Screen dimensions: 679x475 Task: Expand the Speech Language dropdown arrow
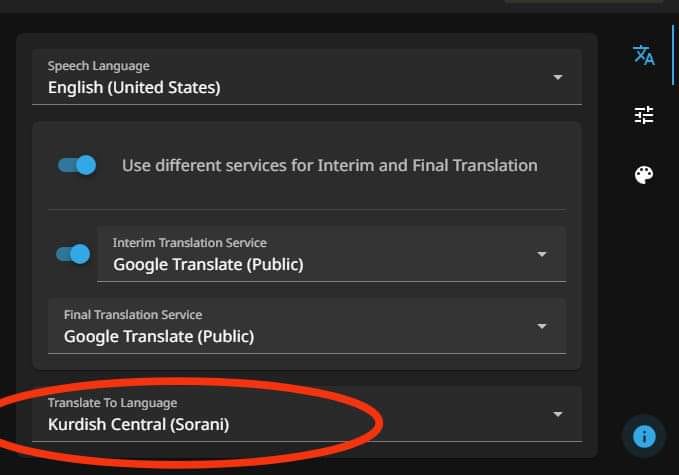point(558,77)
